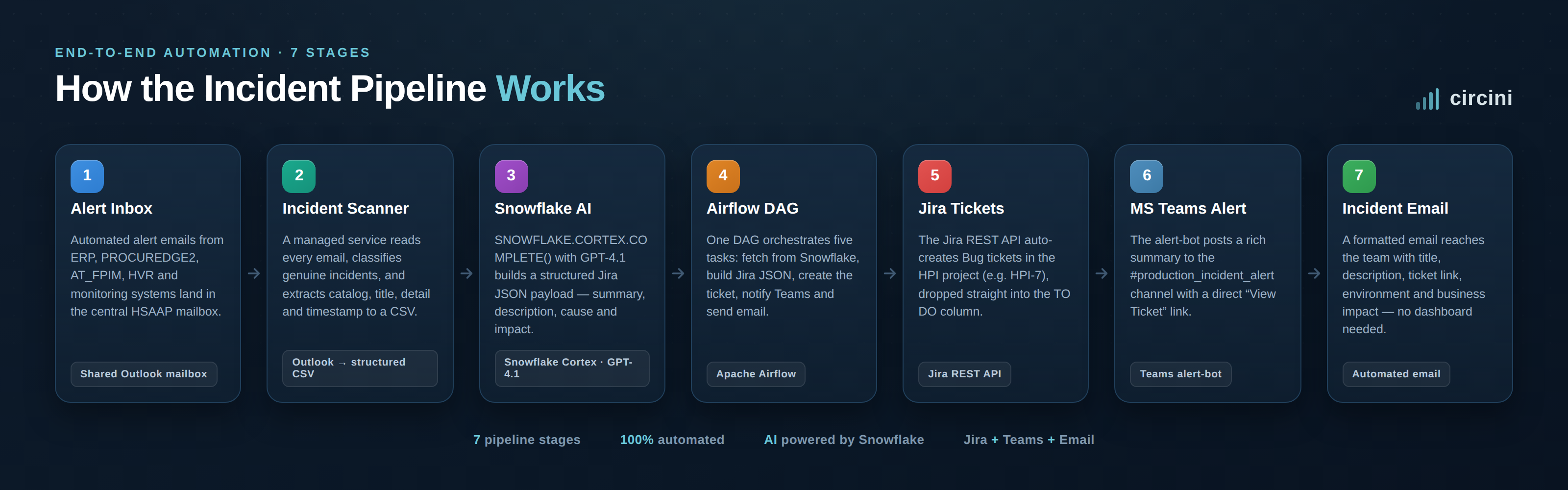Click the Incident Scanner card title
1568x490 pixels.
345,208
